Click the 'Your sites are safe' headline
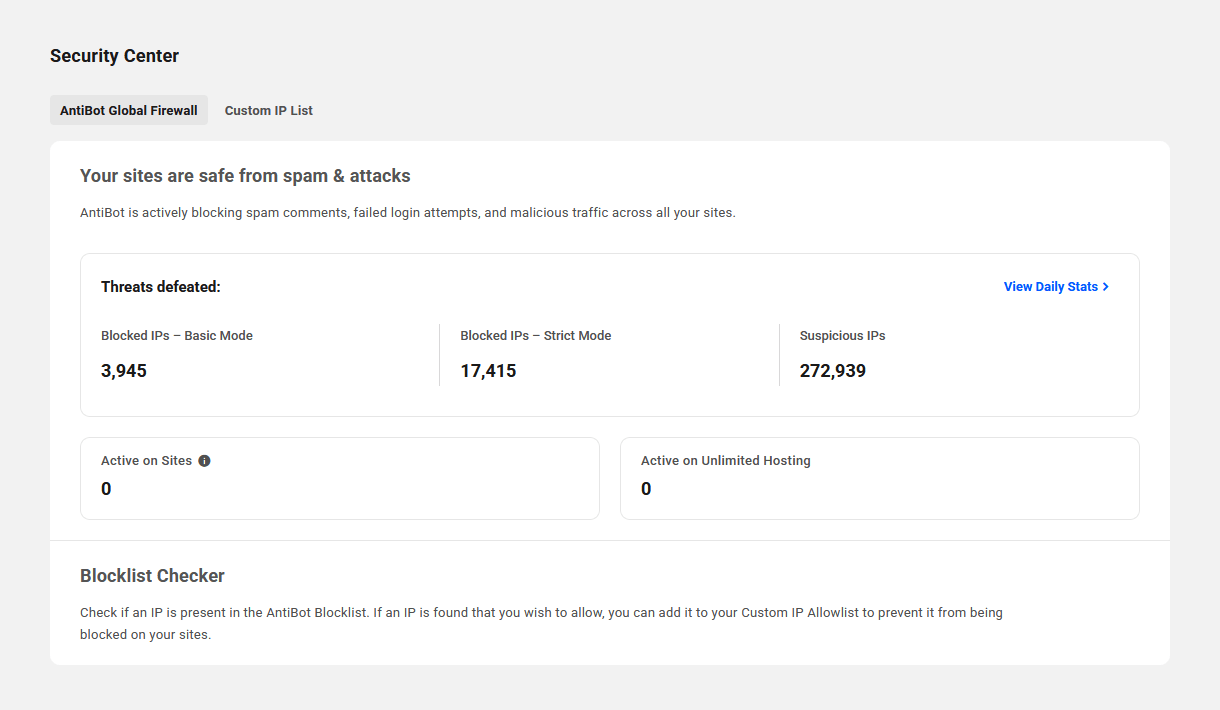This screenshot has width=1220, height=710. [x=245, y=176]
